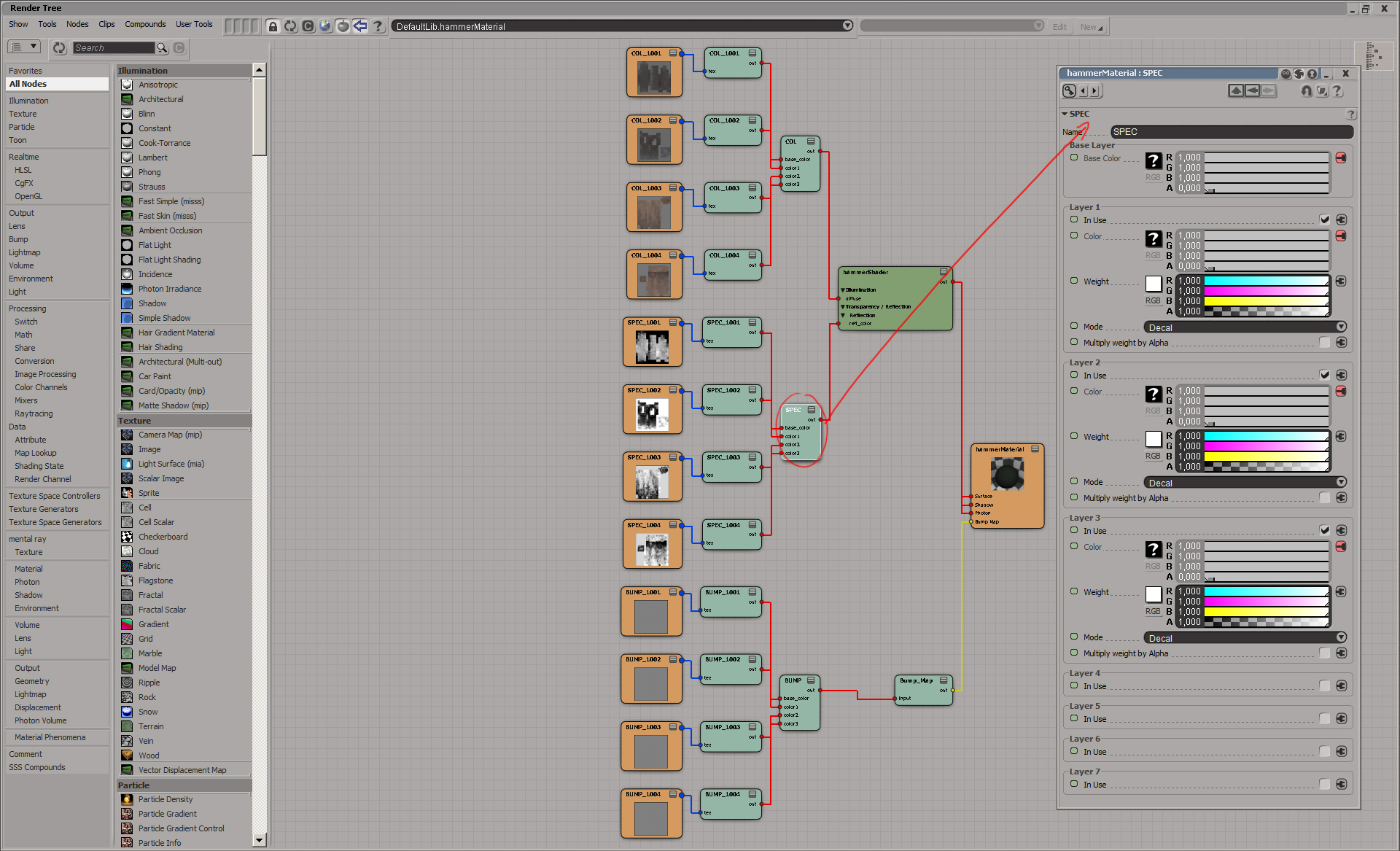Click previous arrow in SPEC property panel
Viewport: 1400px width, 851px height.
point(1084,91)
